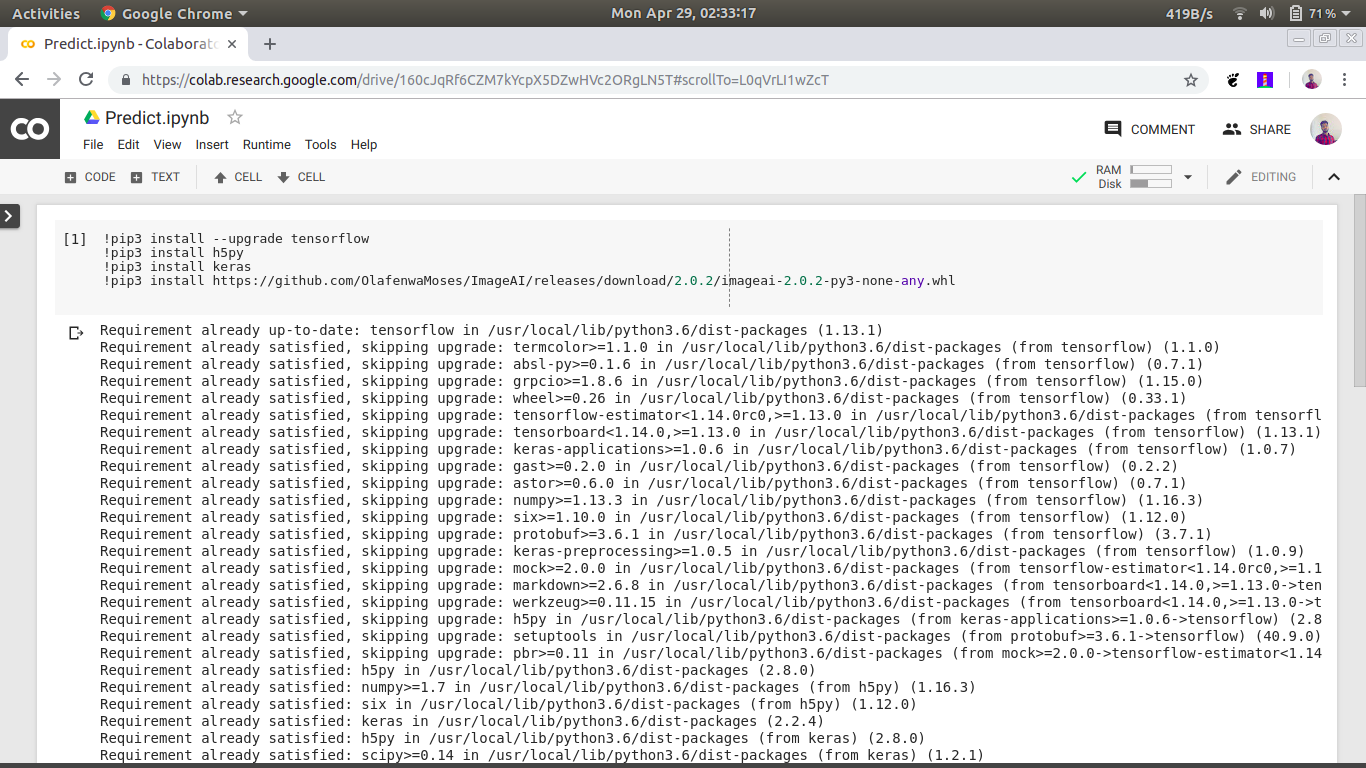Image resolution: width=1366 pixels, height=768 pixels.
Task: Click the SHARE button
Action: pyautogui.click(x=1257, y=129)
